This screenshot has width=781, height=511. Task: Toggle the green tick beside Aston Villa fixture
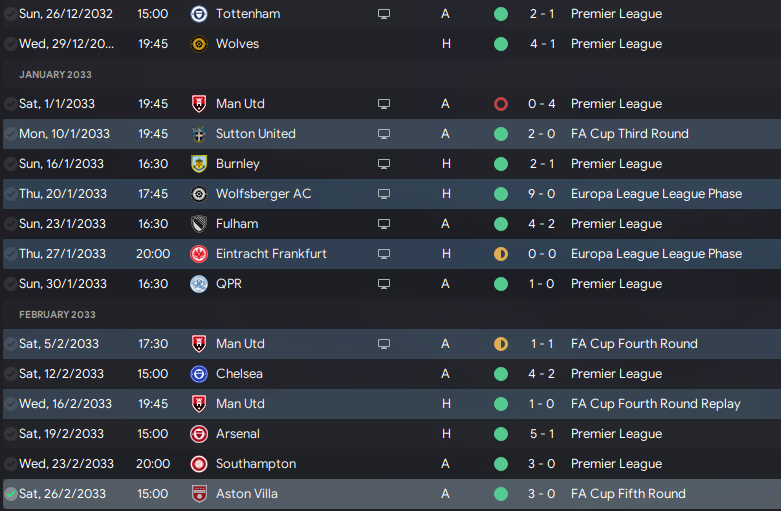10,494
